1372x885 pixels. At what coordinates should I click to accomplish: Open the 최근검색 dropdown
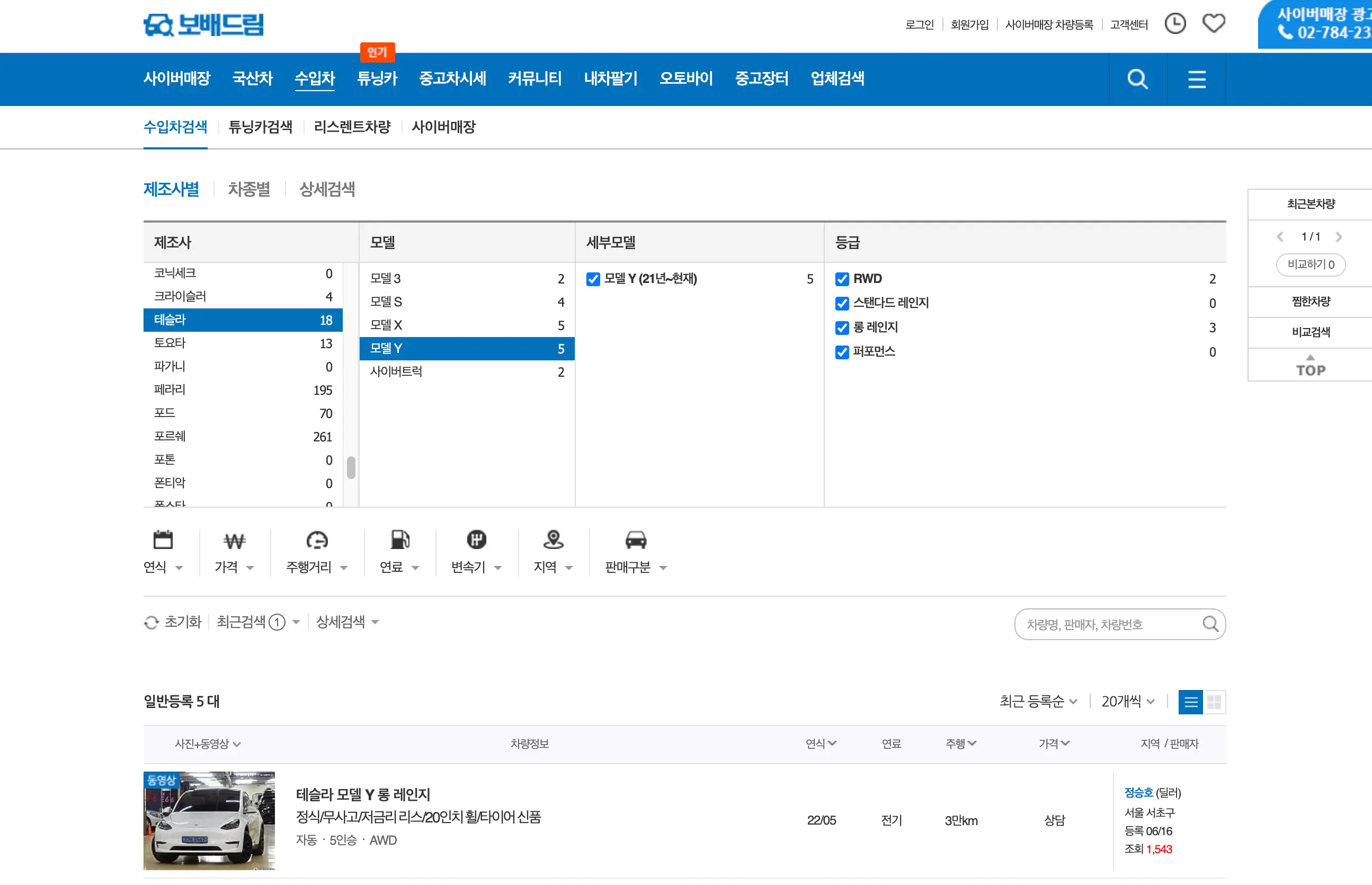258,622
